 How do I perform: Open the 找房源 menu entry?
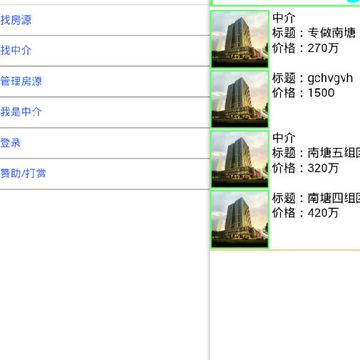pyautogui.click(x=105, y=20)
